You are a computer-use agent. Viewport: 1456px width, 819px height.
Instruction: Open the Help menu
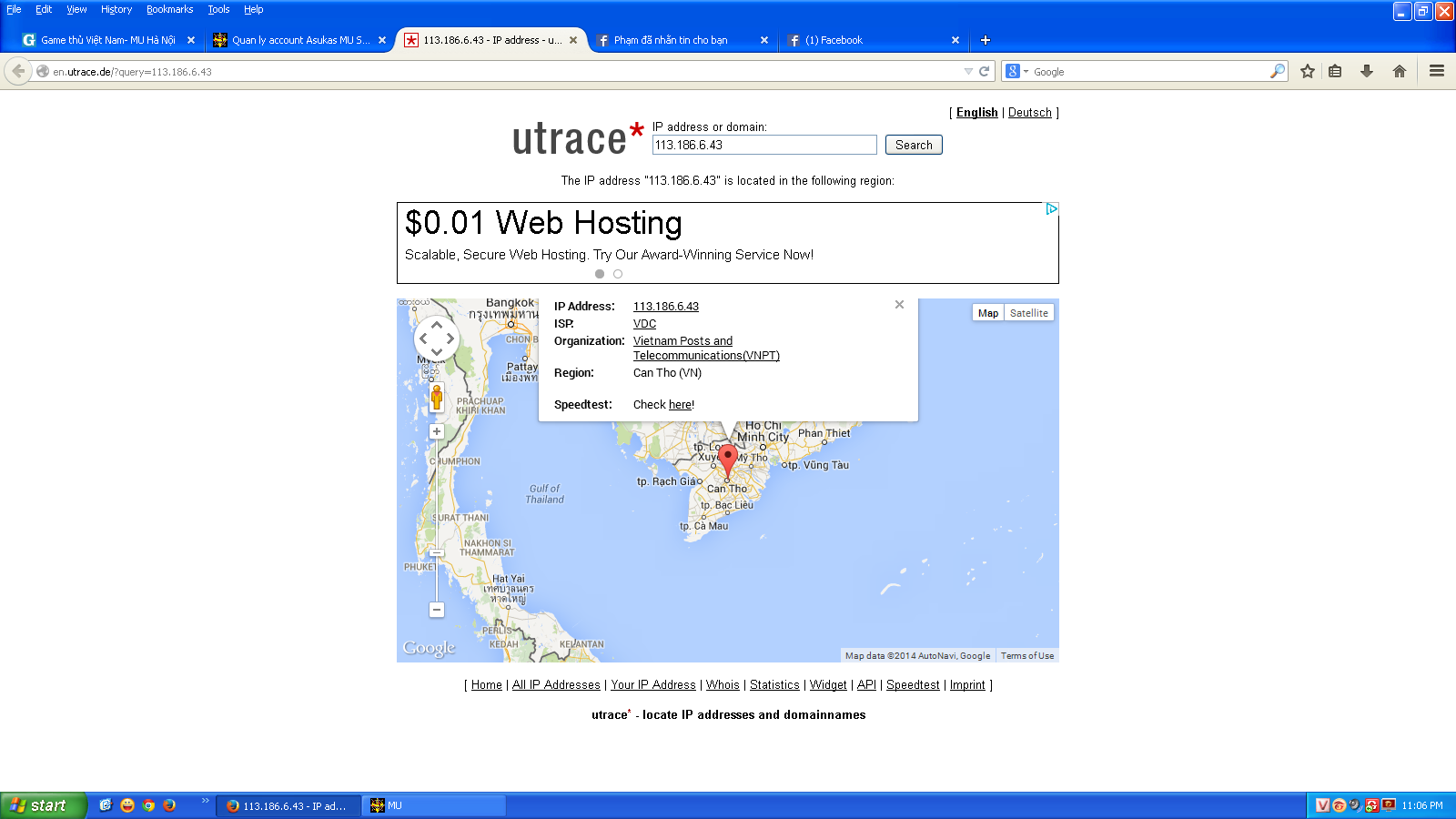(254, 9)
